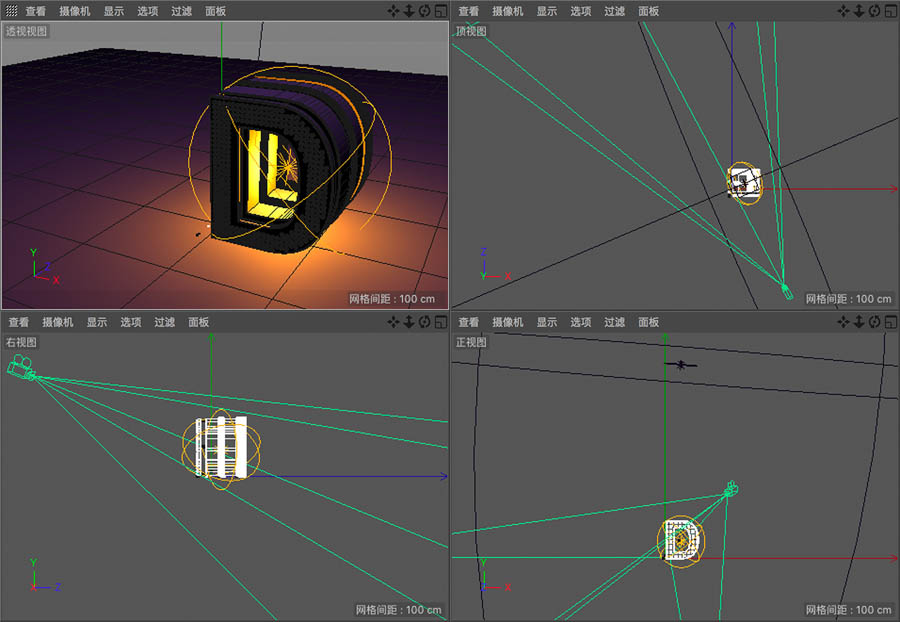This screenshot has width=900, height=622.
Task: Select the rotate view icon in top viewport
Action: tap(874, 11)
